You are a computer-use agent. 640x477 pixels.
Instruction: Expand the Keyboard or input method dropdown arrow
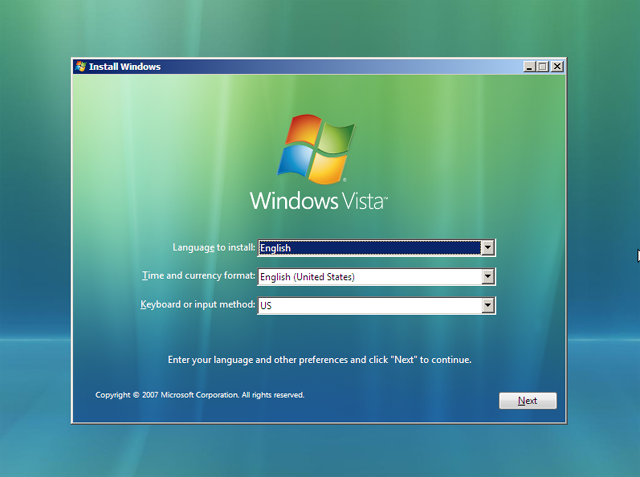click(488, 306)
